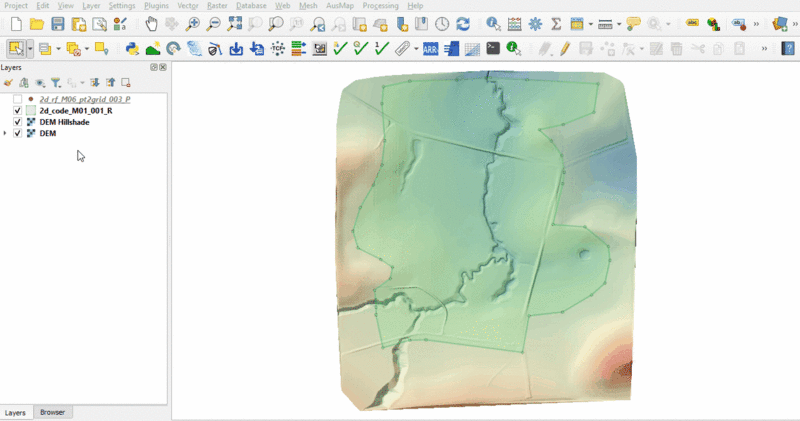Open the Select Features tool dropdown arrow
Viewport: 800px width, 421px height.
(x=31, y=48)
